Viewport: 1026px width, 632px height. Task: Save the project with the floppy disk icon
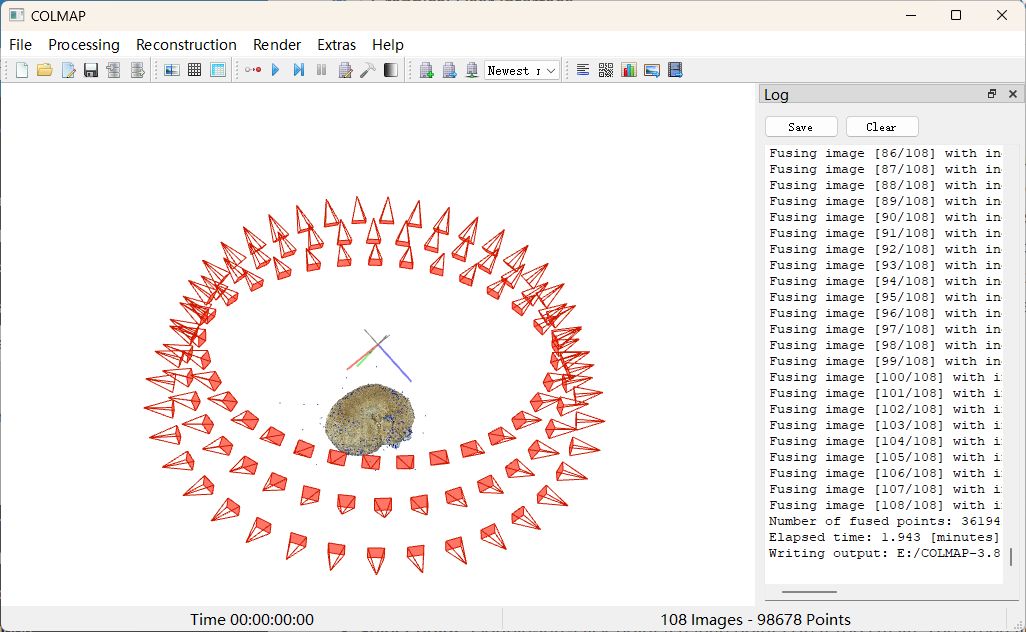pyautogui.click(x=91, y=70)
